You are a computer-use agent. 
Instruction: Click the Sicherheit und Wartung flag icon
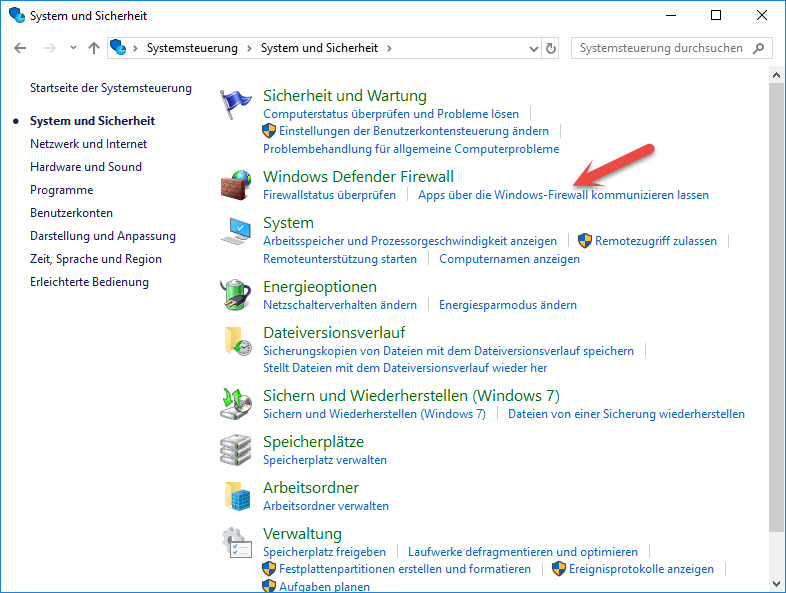pyautogui.click(x=237, y=103)
